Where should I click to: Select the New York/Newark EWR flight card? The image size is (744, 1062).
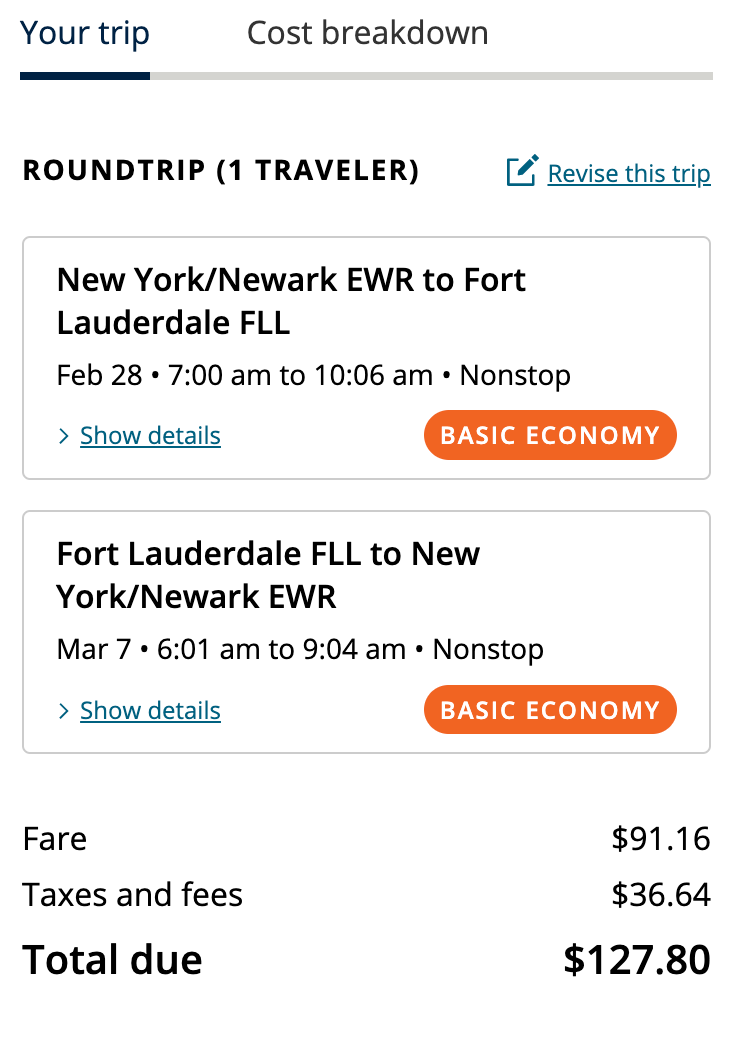pyautogui.click(x=367, y=355)
